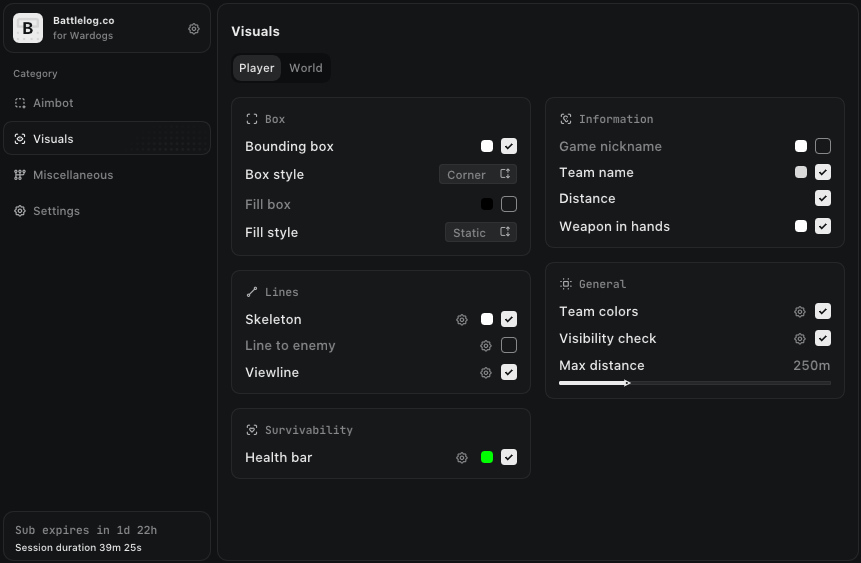Switch to the World tab

click(306, 68)
